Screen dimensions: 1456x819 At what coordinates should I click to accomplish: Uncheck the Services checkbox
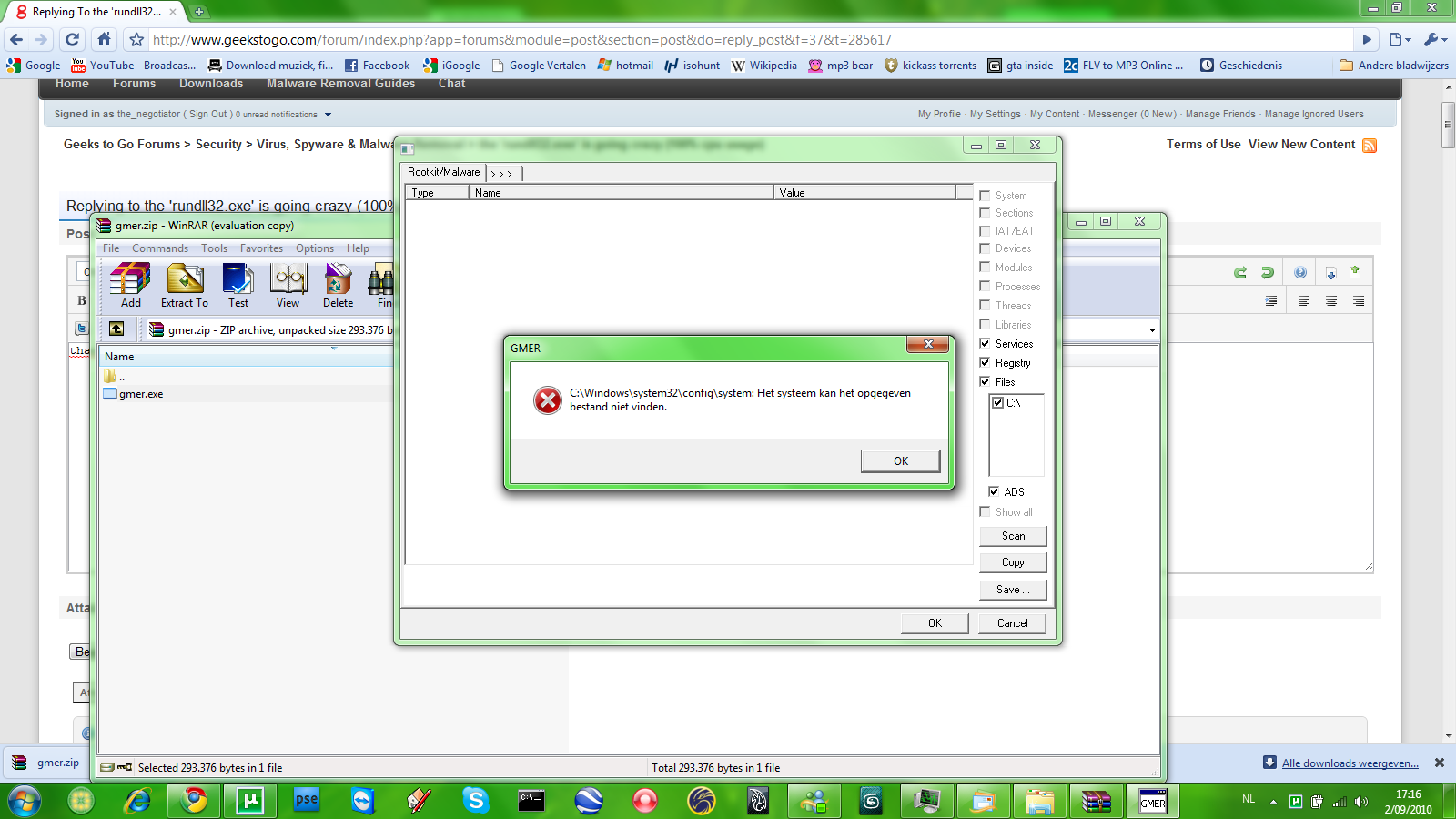click(985, 344)
